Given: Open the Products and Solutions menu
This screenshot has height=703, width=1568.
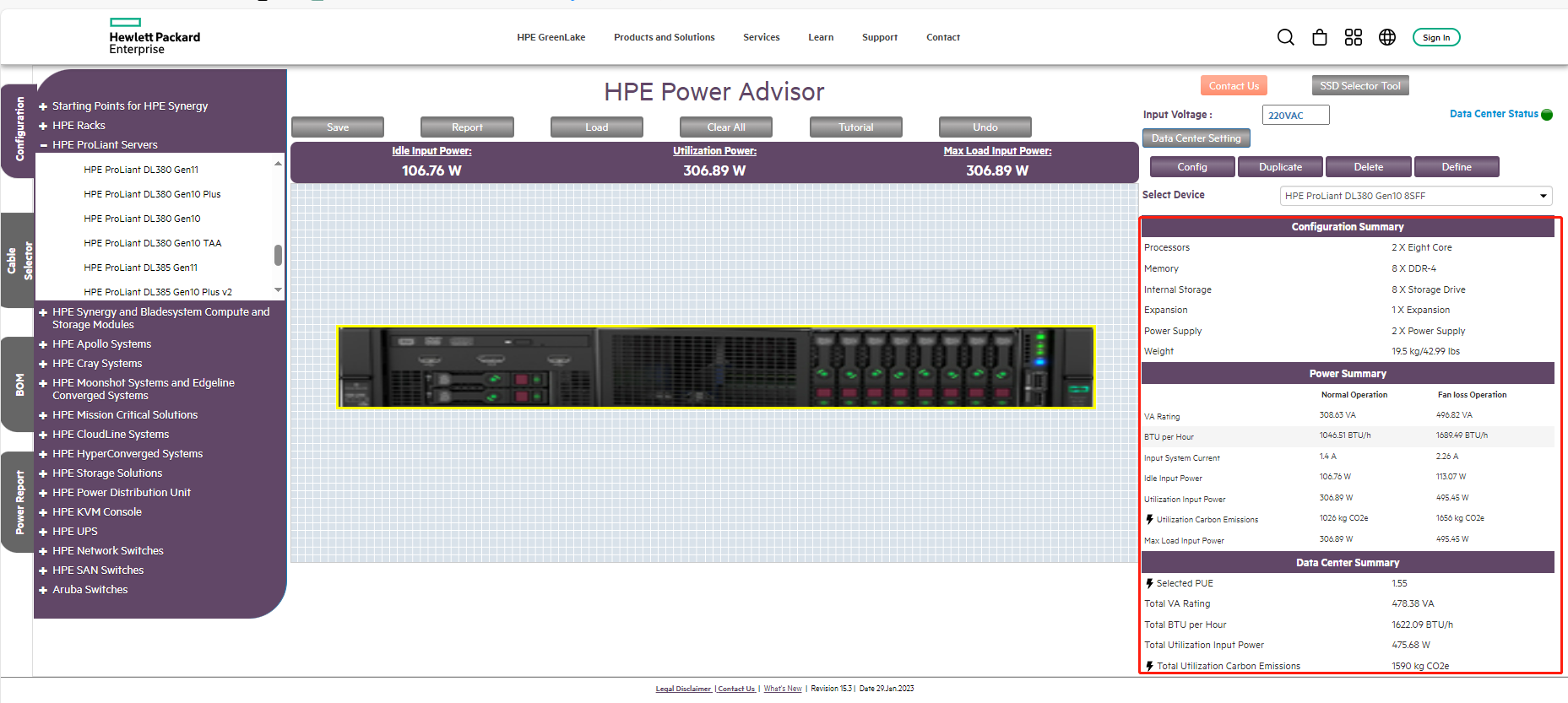Looking at the screenshot, I should pyautogui.click(x=664, y=37).
